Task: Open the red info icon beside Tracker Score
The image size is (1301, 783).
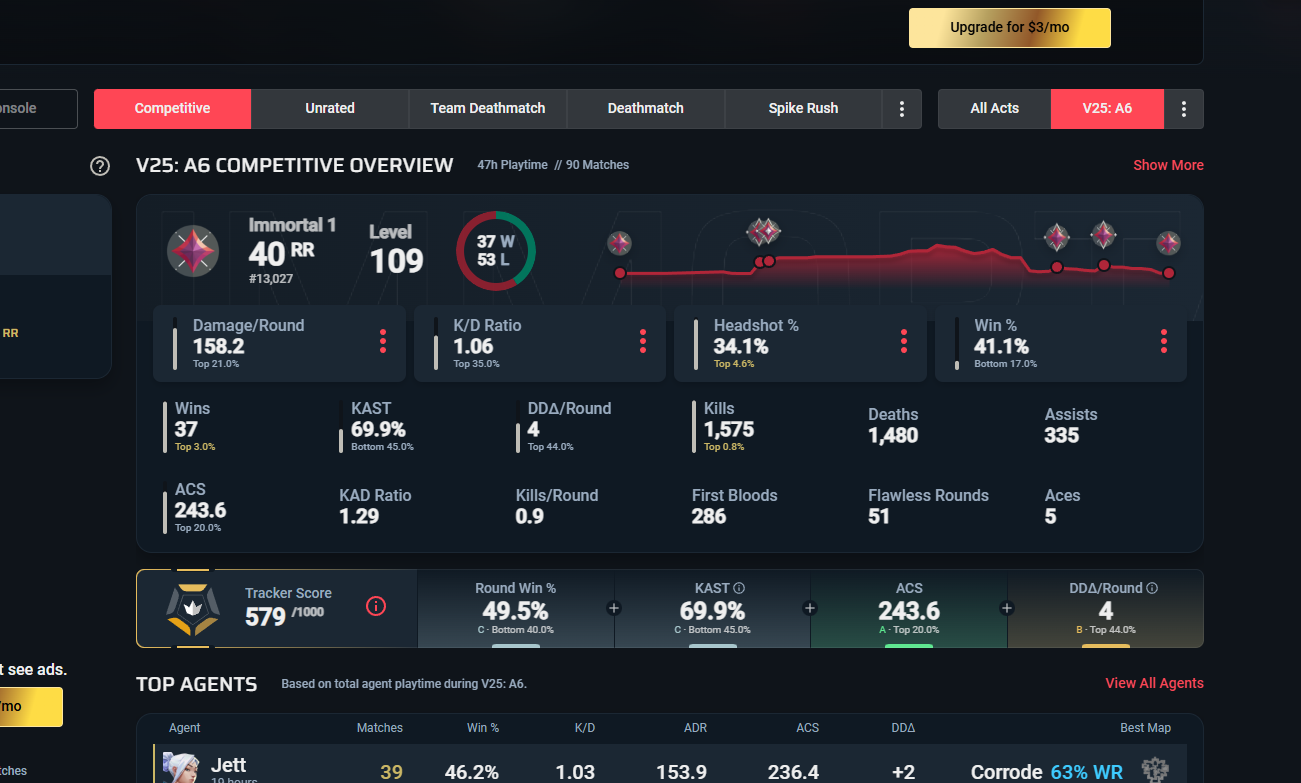Action: tap(376, 606)
